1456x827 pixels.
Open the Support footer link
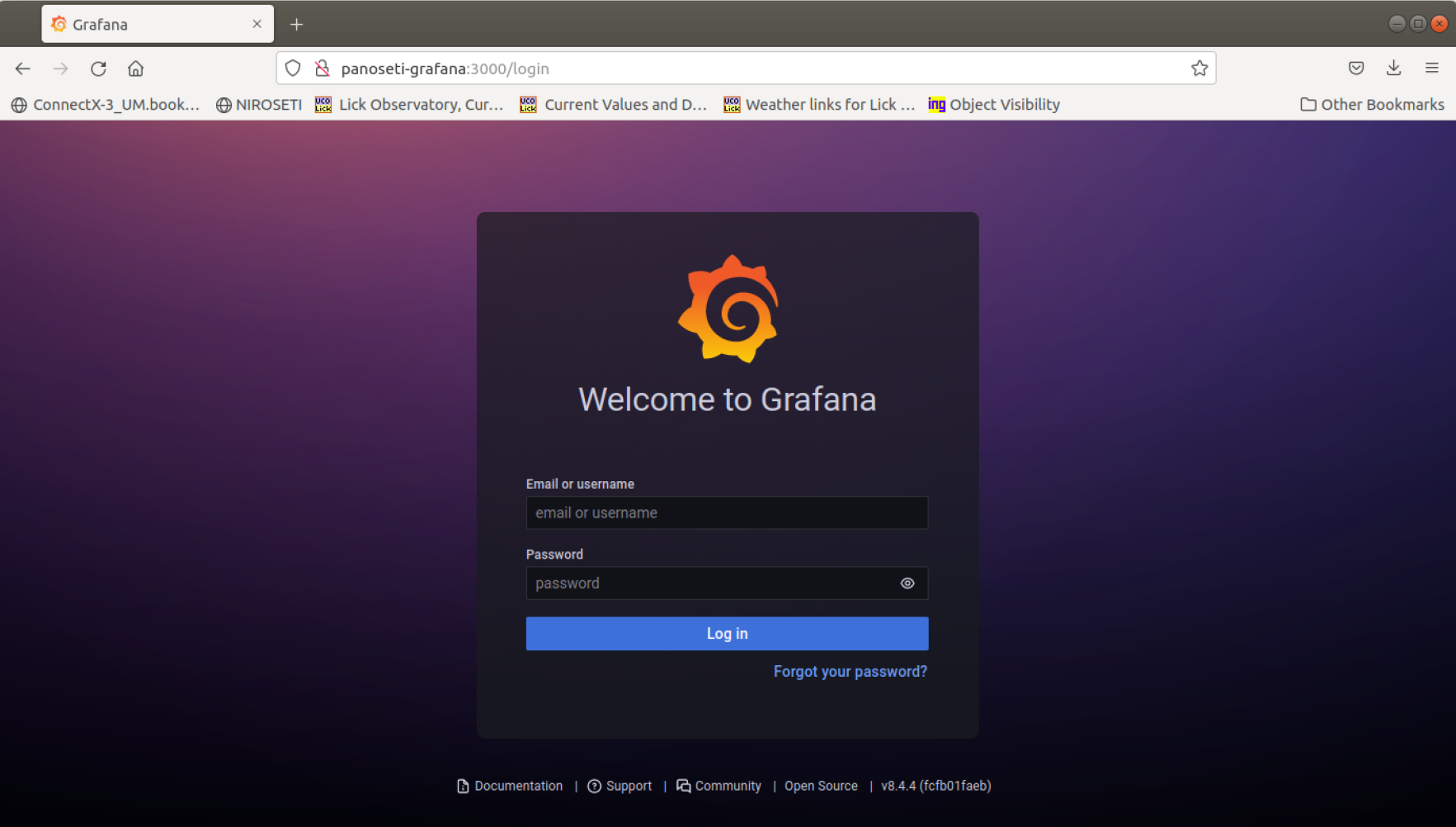pos(620,786)
